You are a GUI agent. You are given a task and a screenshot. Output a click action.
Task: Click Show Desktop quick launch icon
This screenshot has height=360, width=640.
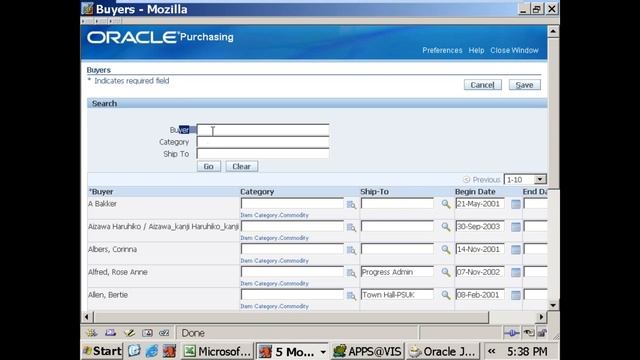[x=134, y=351]
